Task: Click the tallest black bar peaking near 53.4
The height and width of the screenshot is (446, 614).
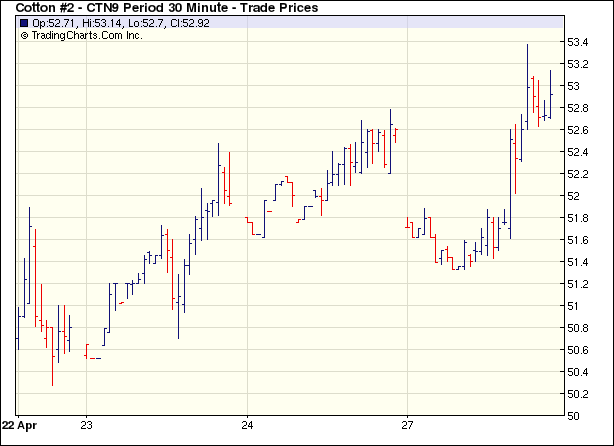Action: pos(528,75)
